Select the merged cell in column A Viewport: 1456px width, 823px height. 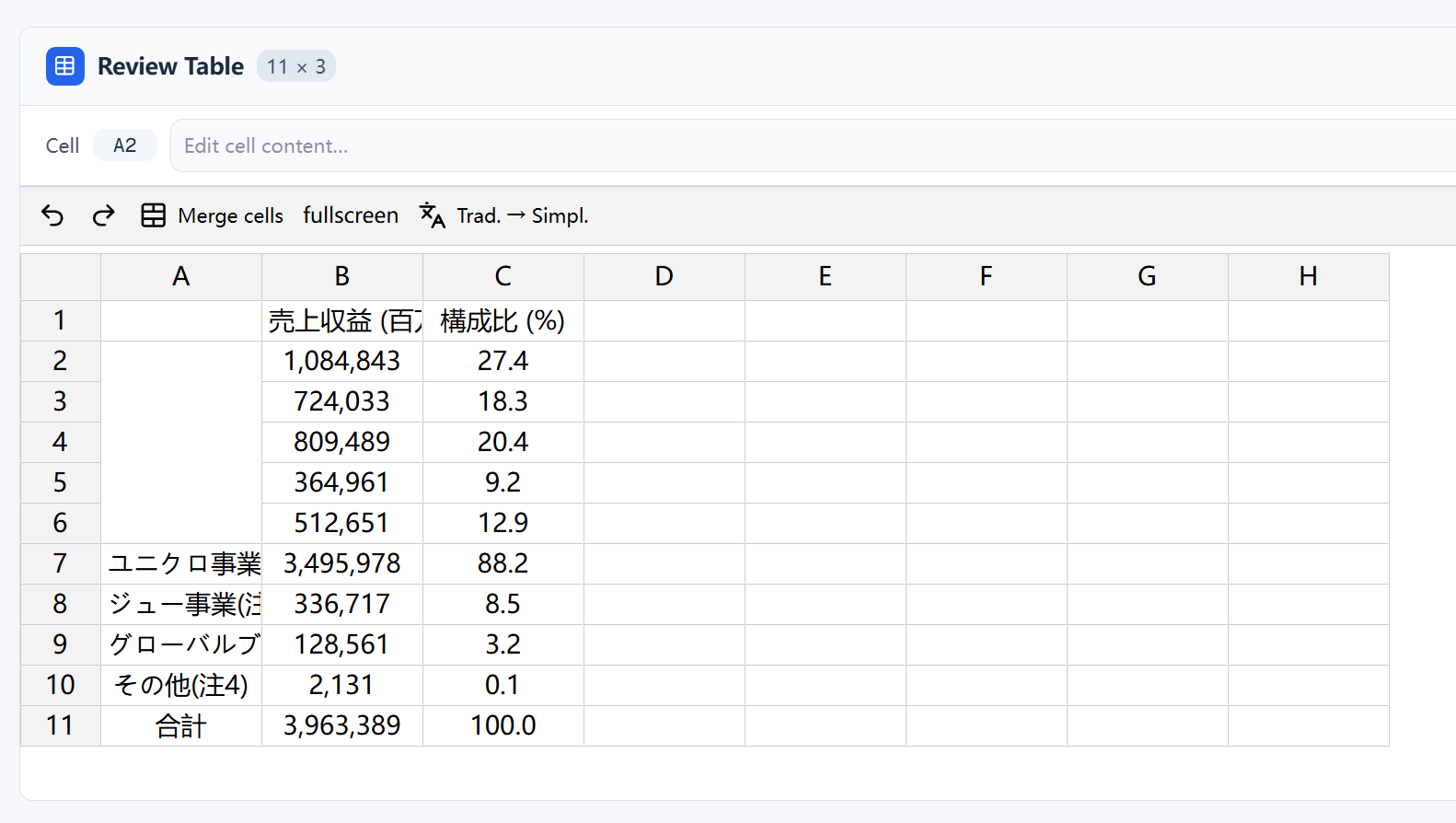pos(181,443)
